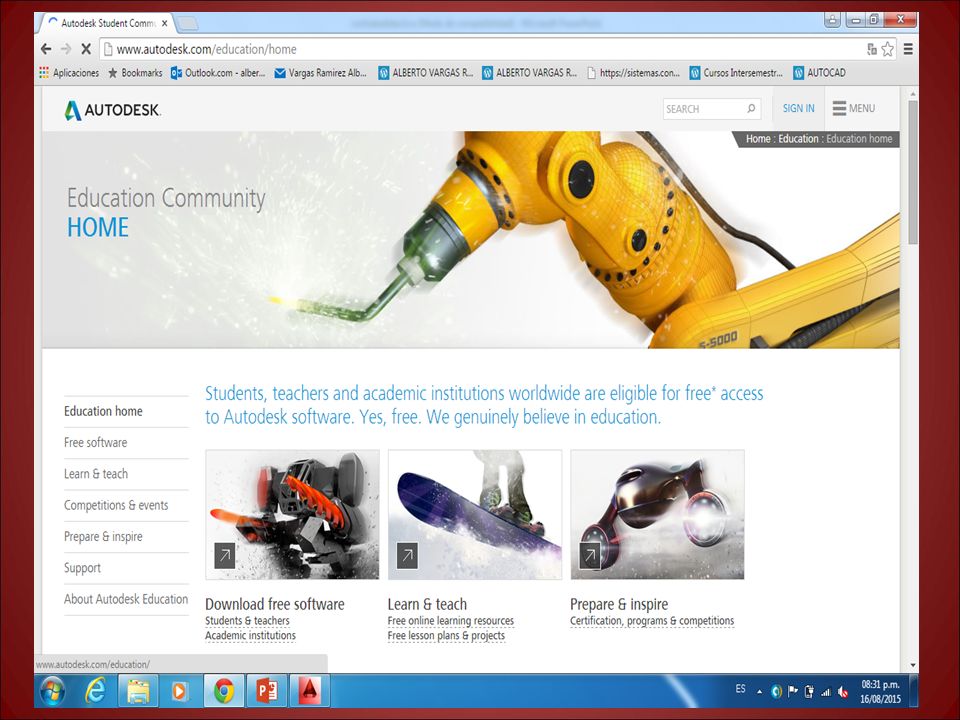
Task: Click arrow icon on the robot image
Action: 225,555
